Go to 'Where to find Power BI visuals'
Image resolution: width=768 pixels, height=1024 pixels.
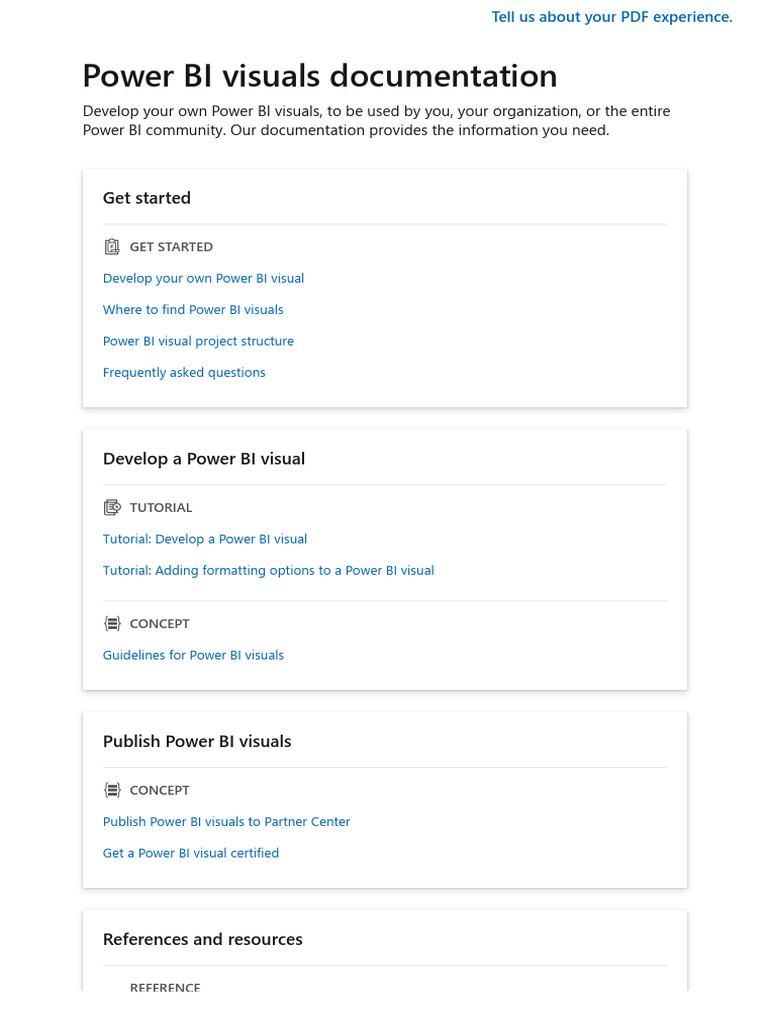[x=193, y=310]
